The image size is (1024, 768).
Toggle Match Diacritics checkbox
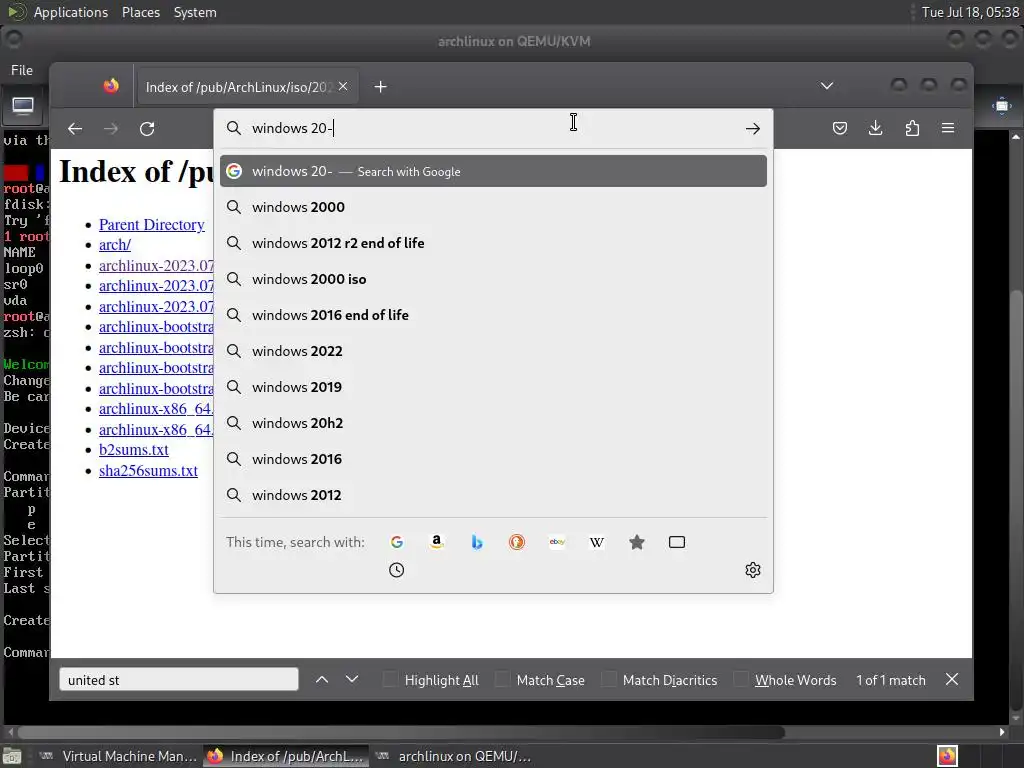point(609,679)
